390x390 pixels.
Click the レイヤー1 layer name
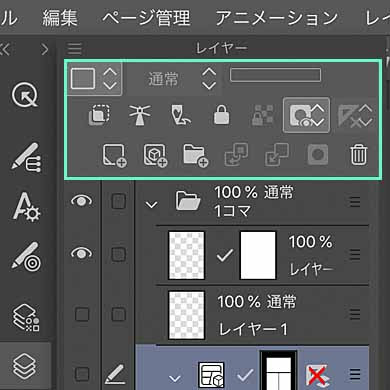point(253,329)
